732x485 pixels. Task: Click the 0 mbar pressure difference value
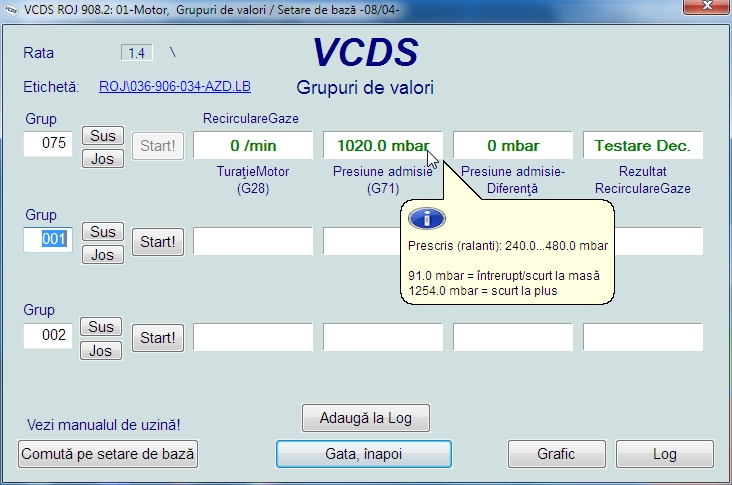coord(513,146)
